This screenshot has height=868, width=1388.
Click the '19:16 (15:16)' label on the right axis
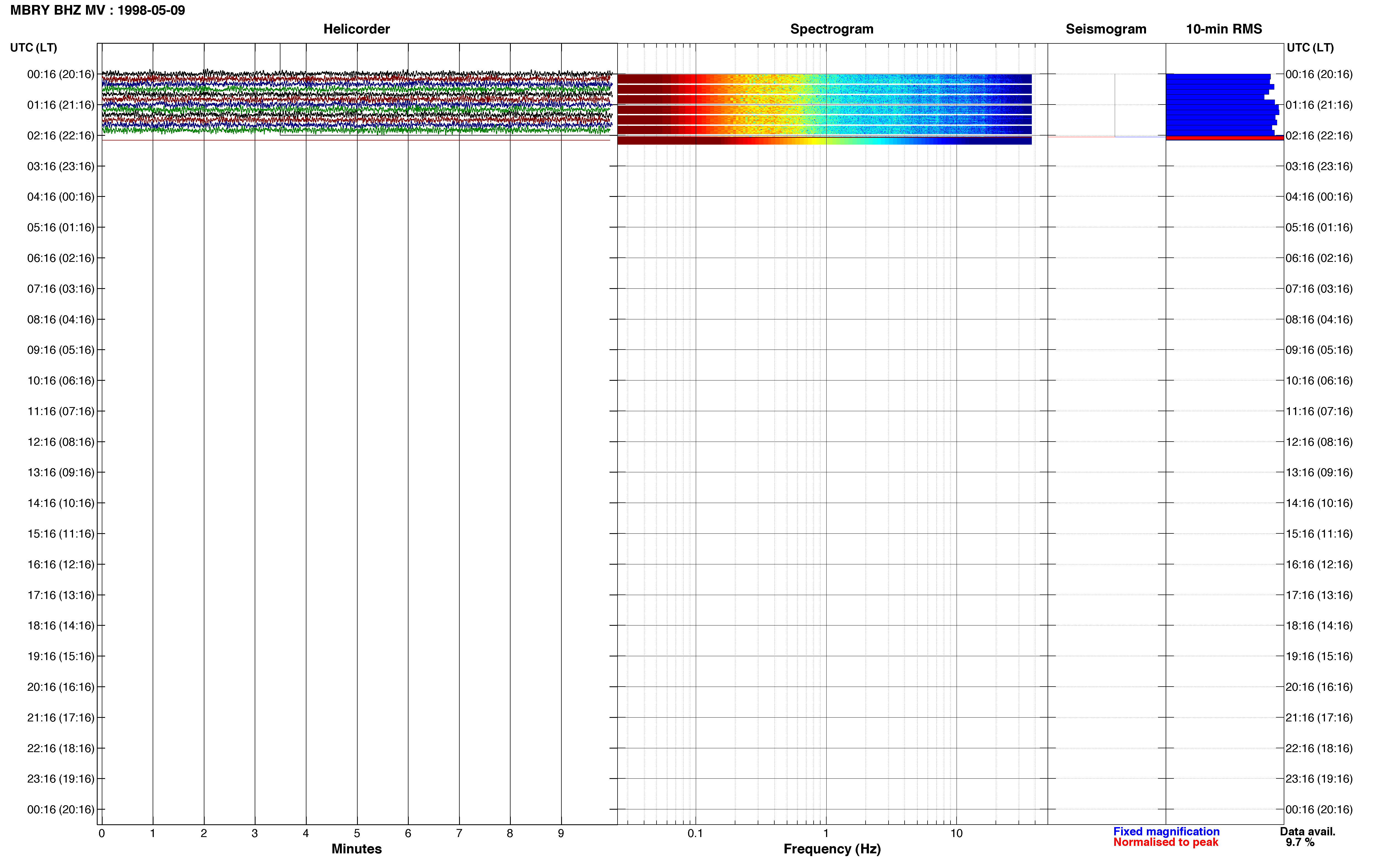1319,656
